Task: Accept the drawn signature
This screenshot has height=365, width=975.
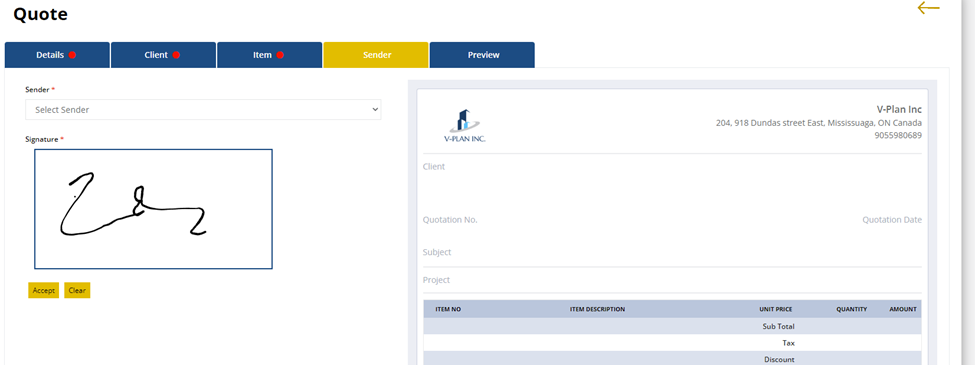Action: pos(44,290)
